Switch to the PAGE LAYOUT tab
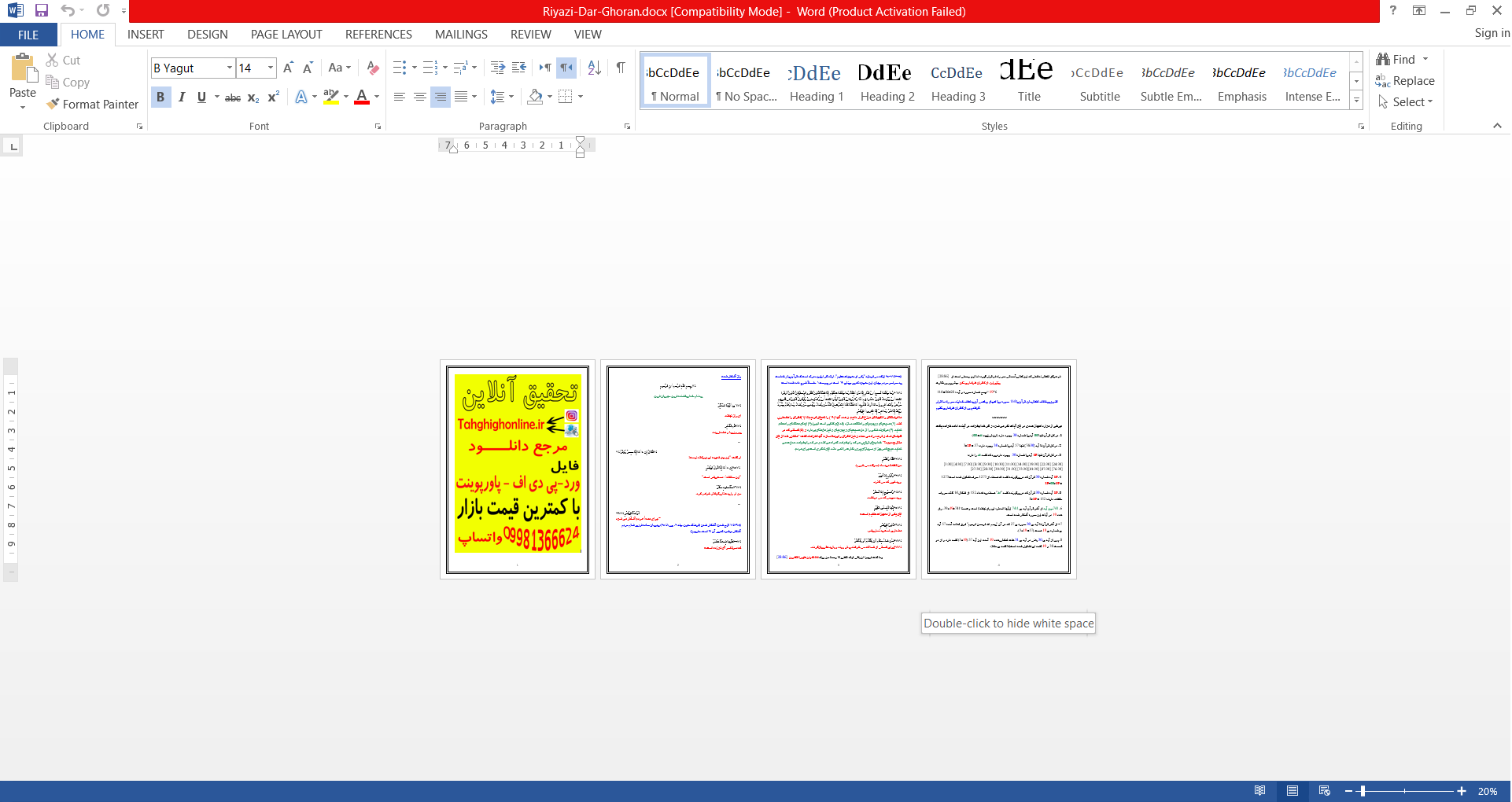The height and width of the screenshot is (802, 1512). tap(286, 35)
